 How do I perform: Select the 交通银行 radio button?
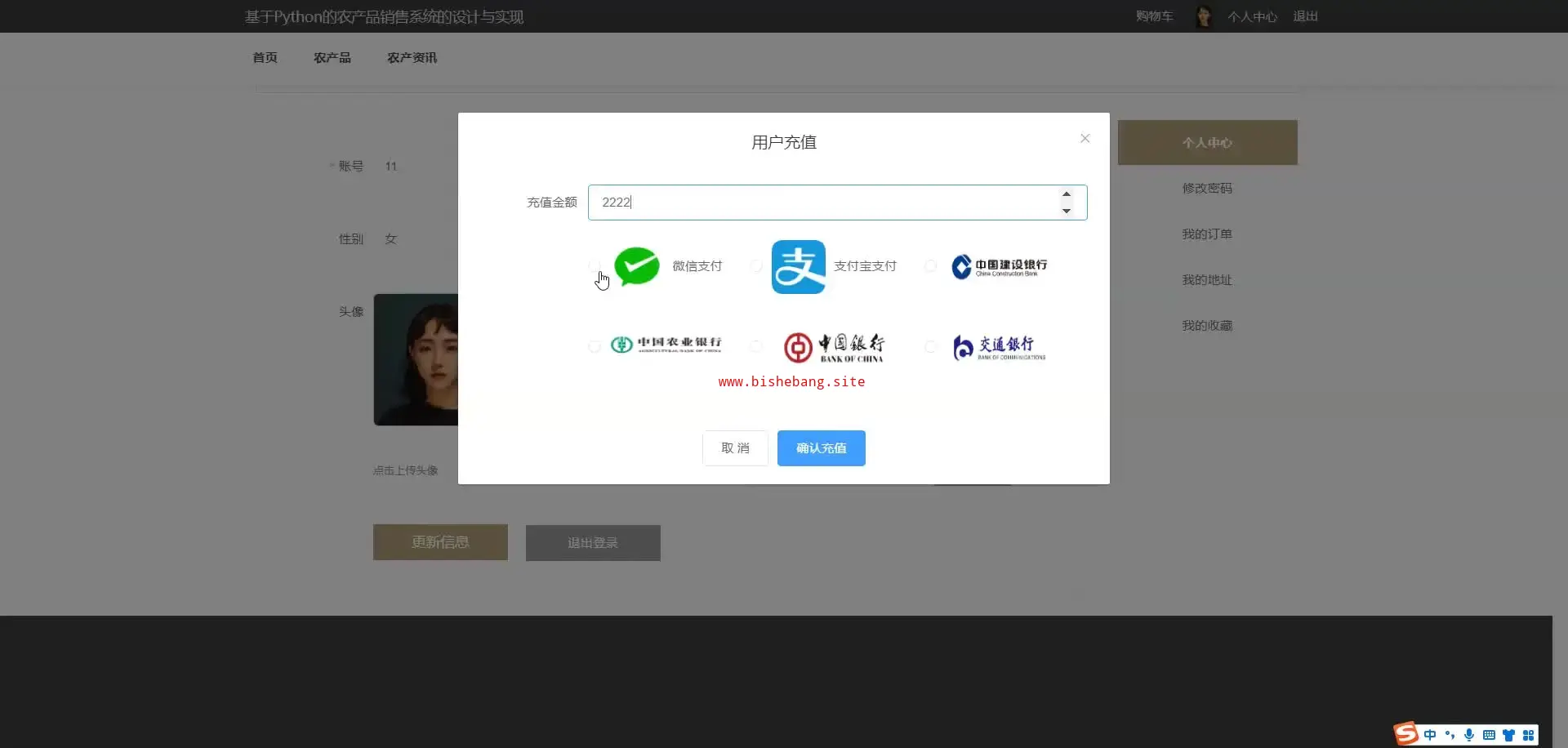930,347
